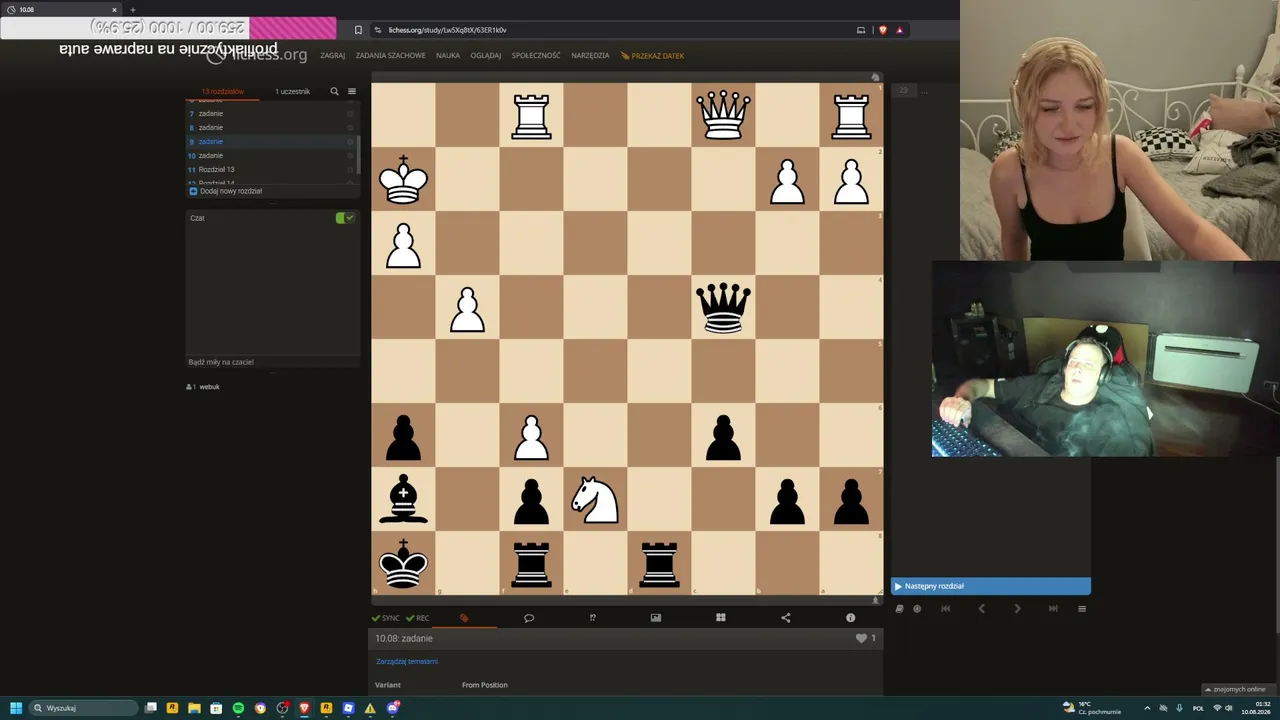This screenshot has height=720, width=1280.
Task: Open the ZAGRAJ menu
Action: (332, 56)
